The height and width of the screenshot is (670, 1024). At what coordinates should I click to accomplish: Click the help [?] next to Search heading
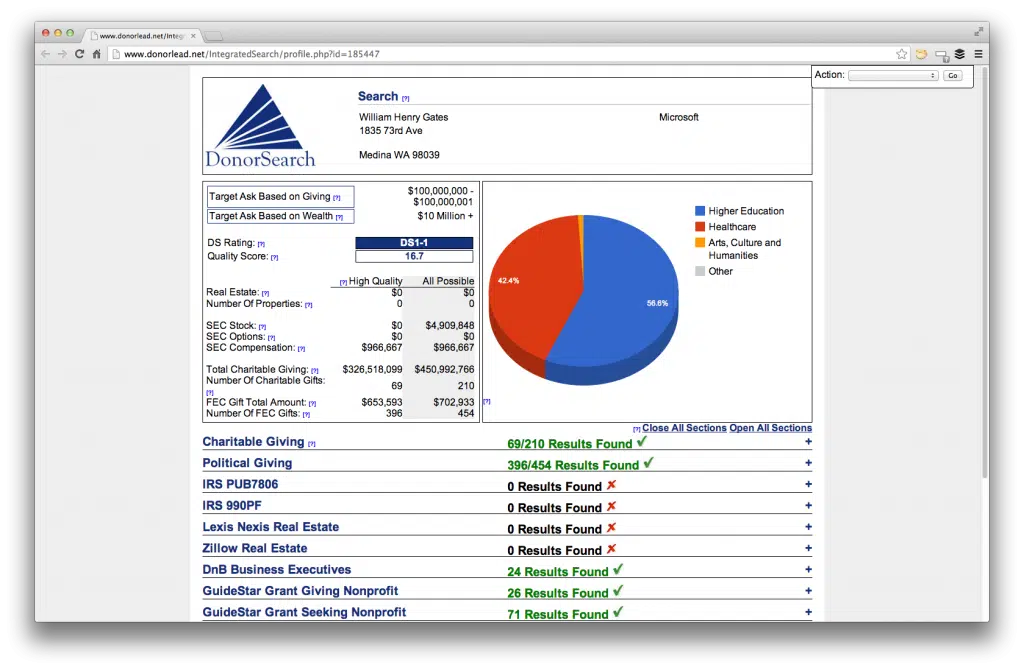pyautogui.click(x=406, y=98)
